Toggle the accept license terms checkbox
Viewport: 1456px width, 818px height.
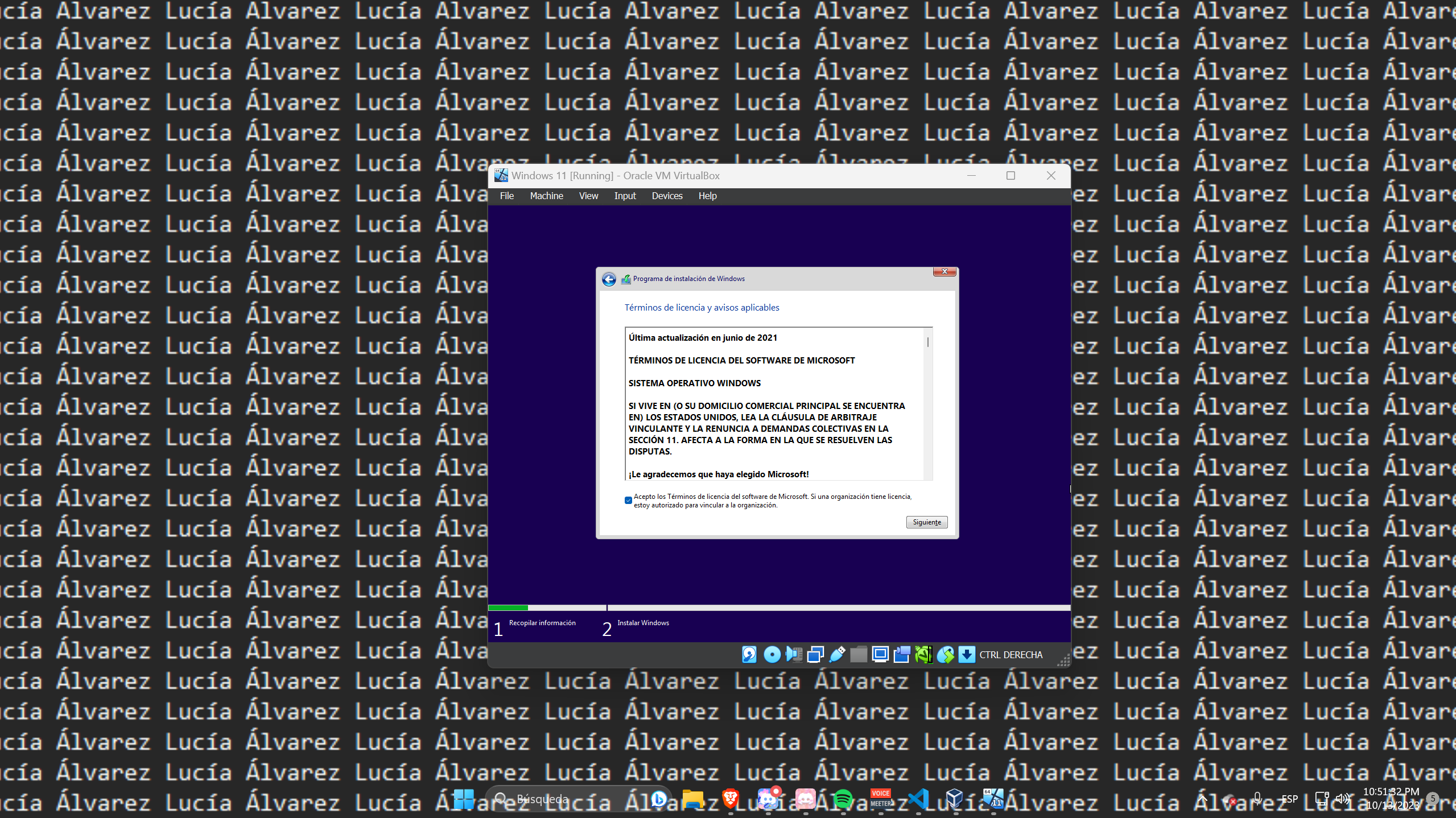coord(628,501)
